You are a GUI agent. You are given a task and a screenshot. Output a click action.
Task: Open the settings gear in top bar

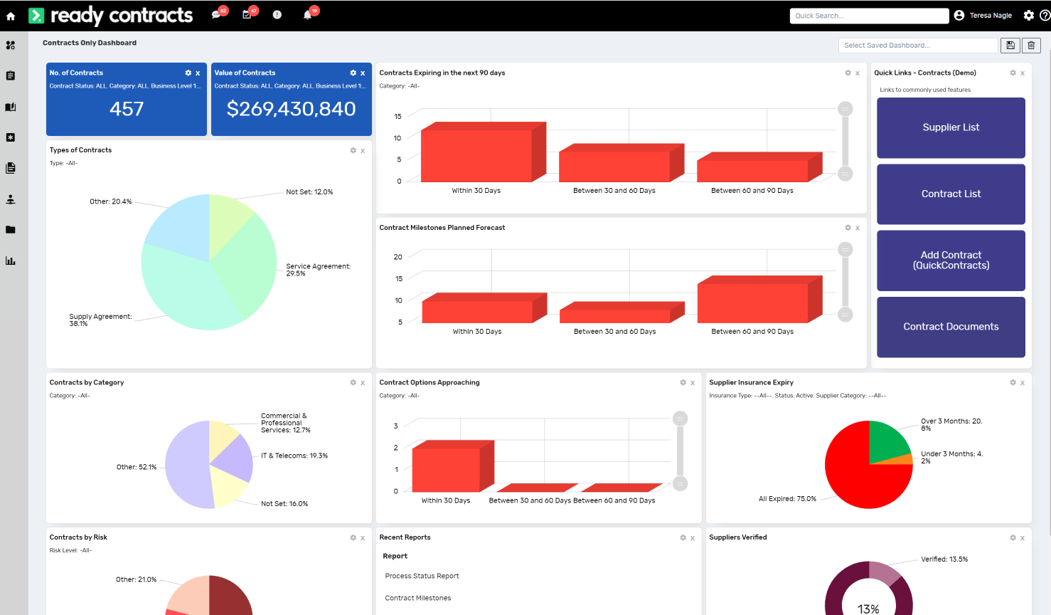pyautogui.click(x=1029, y=15)
